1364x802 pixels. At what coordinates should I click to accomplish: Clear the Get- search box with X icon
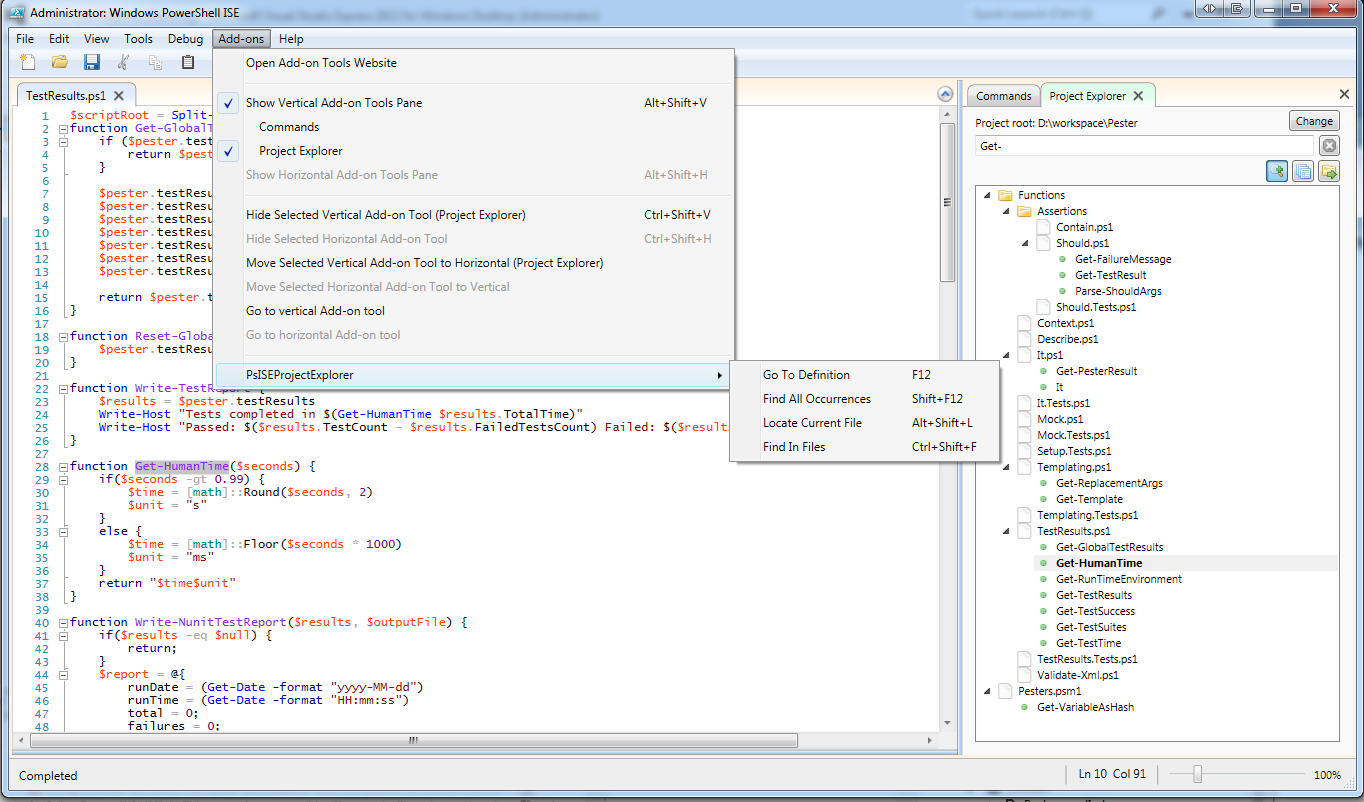pos(1329,146)
